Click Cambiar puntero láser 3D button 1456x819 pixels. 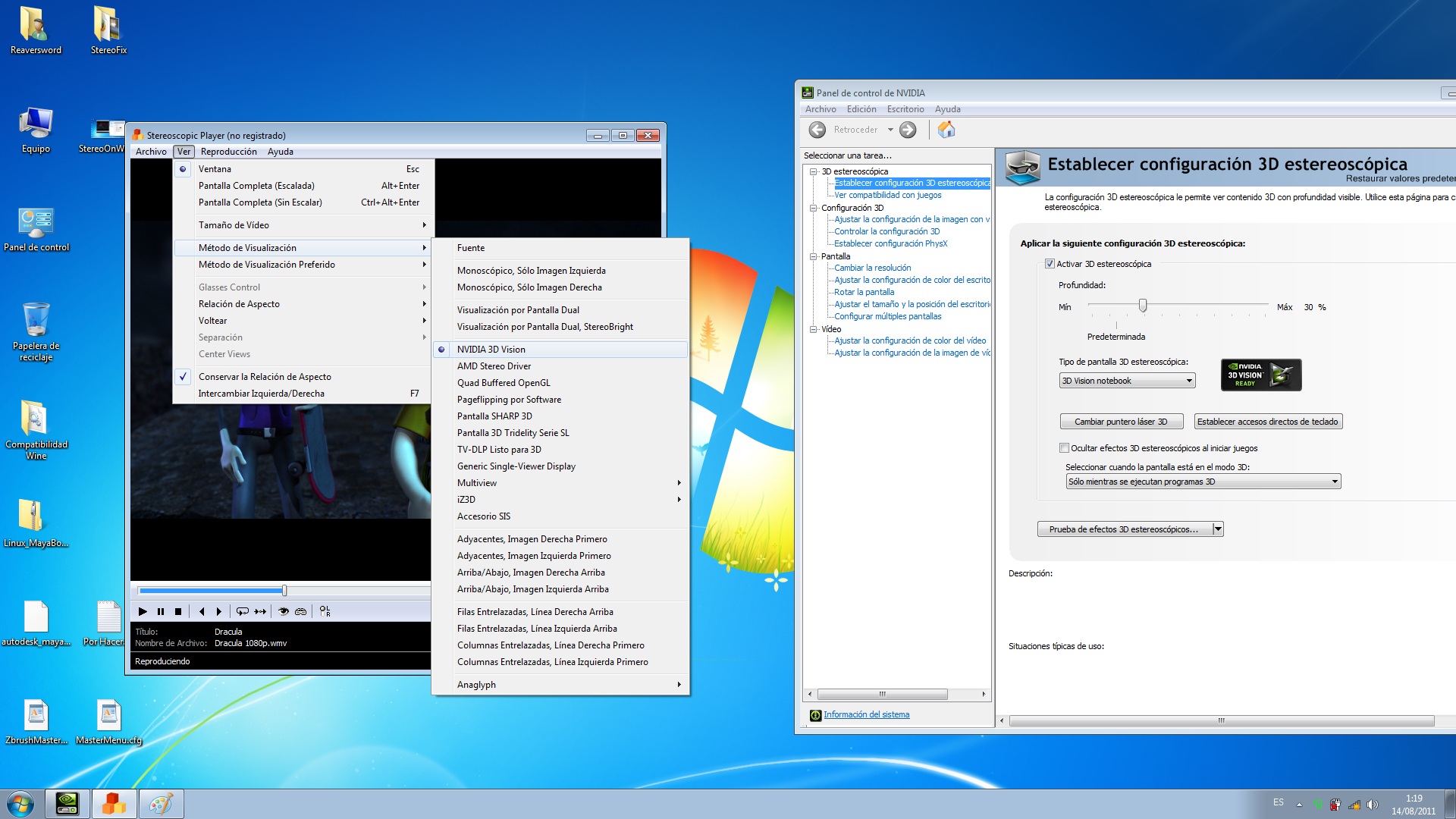[1121, 422]
